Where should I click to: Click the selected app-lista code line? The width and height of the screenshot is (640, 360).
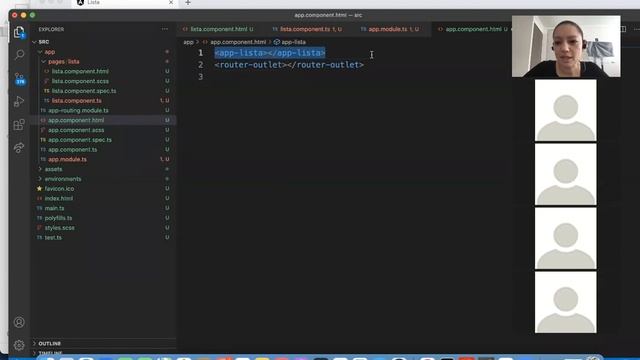[x=270, y=53]
